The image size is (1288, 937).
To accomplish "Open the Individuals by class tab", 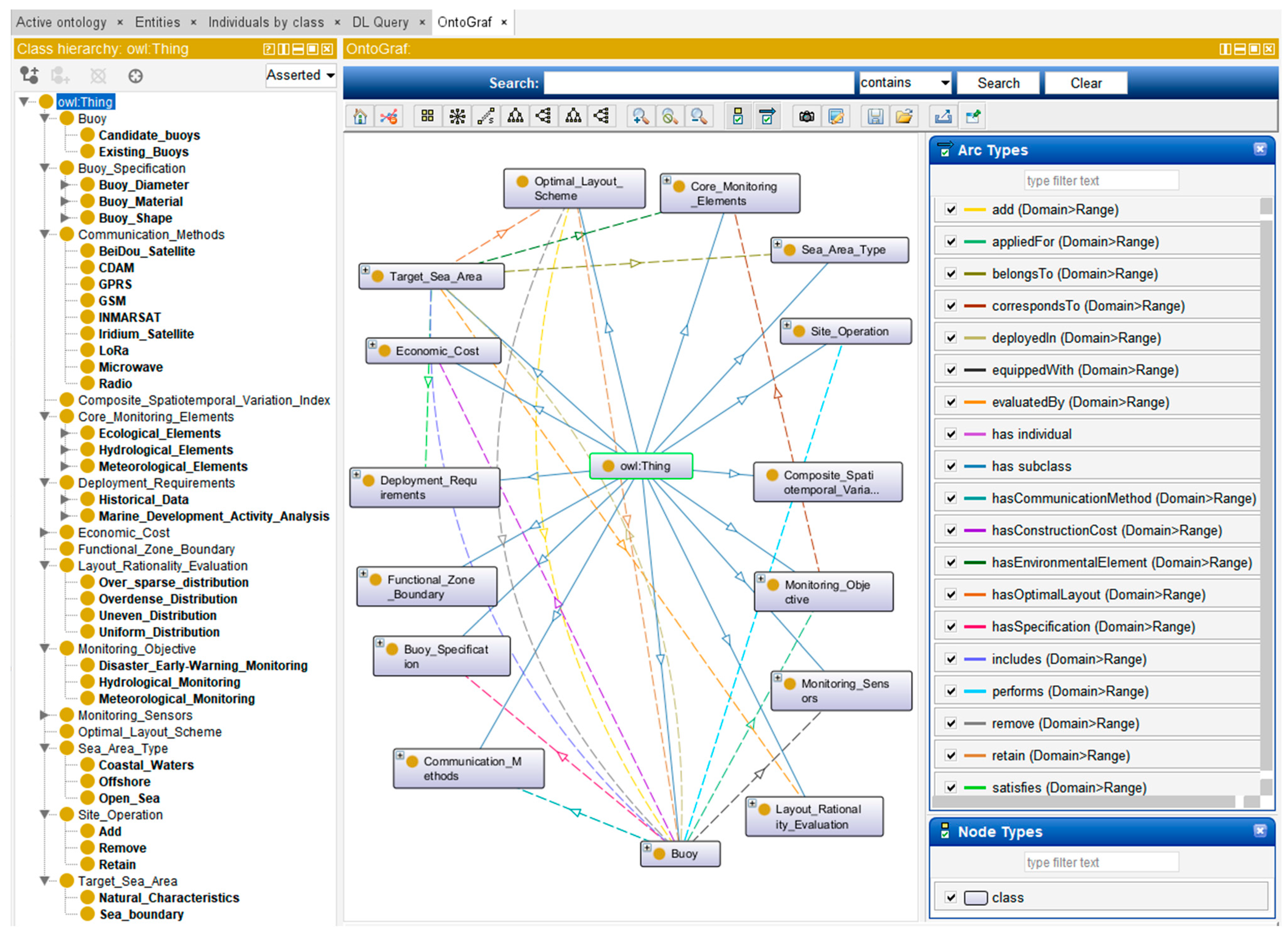I will click(266, 22).
